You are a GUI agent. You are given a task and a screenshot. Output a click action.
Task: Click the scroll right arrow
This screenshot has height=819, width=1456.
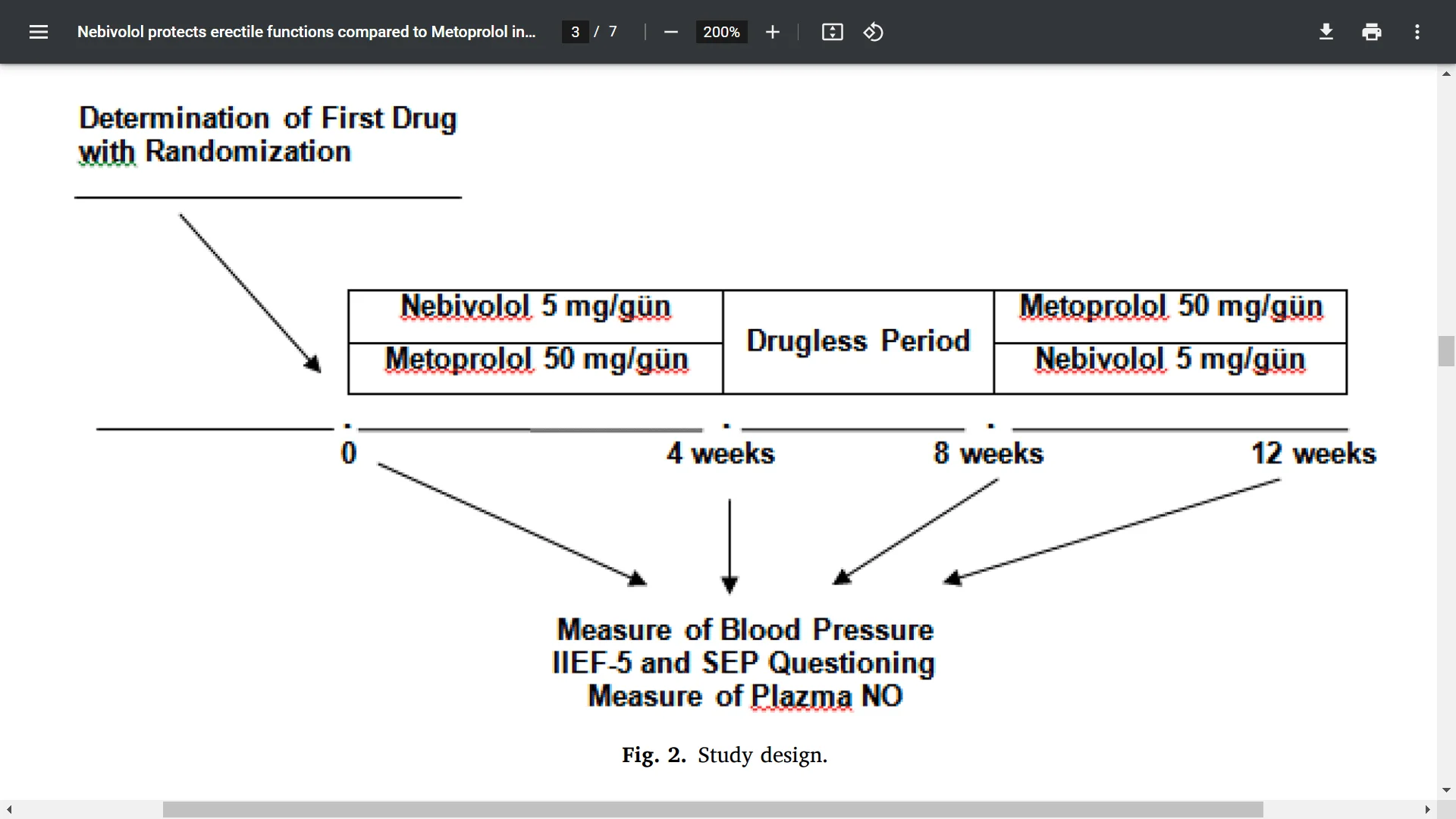pos(1427,809)
